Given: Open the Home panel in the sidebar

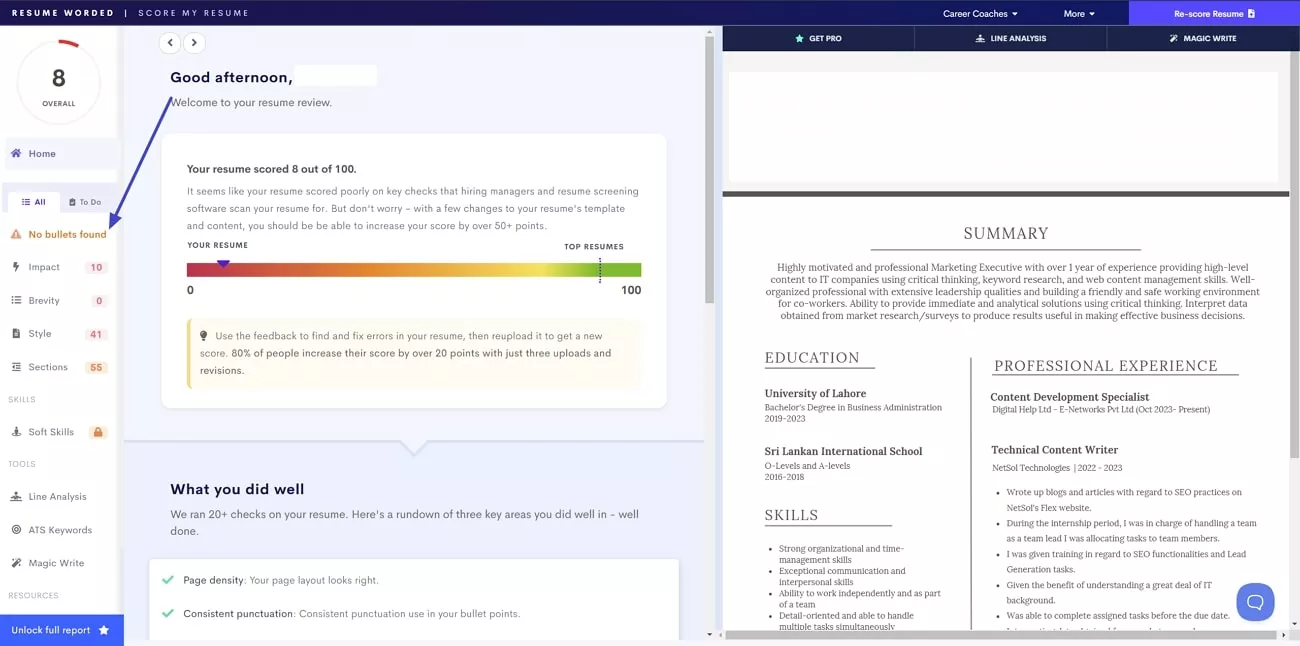Looking at the screenshot, I should pos(39,153).
